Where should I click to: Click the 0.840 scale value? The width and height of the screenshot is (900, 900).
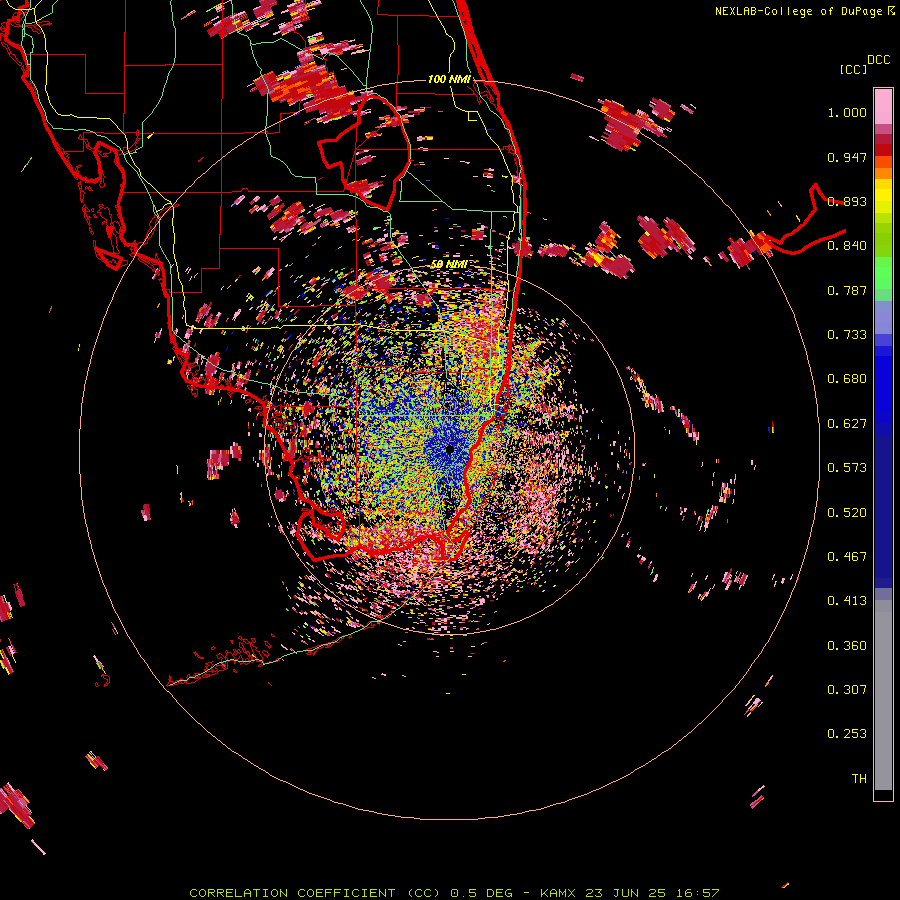[847, 246]
